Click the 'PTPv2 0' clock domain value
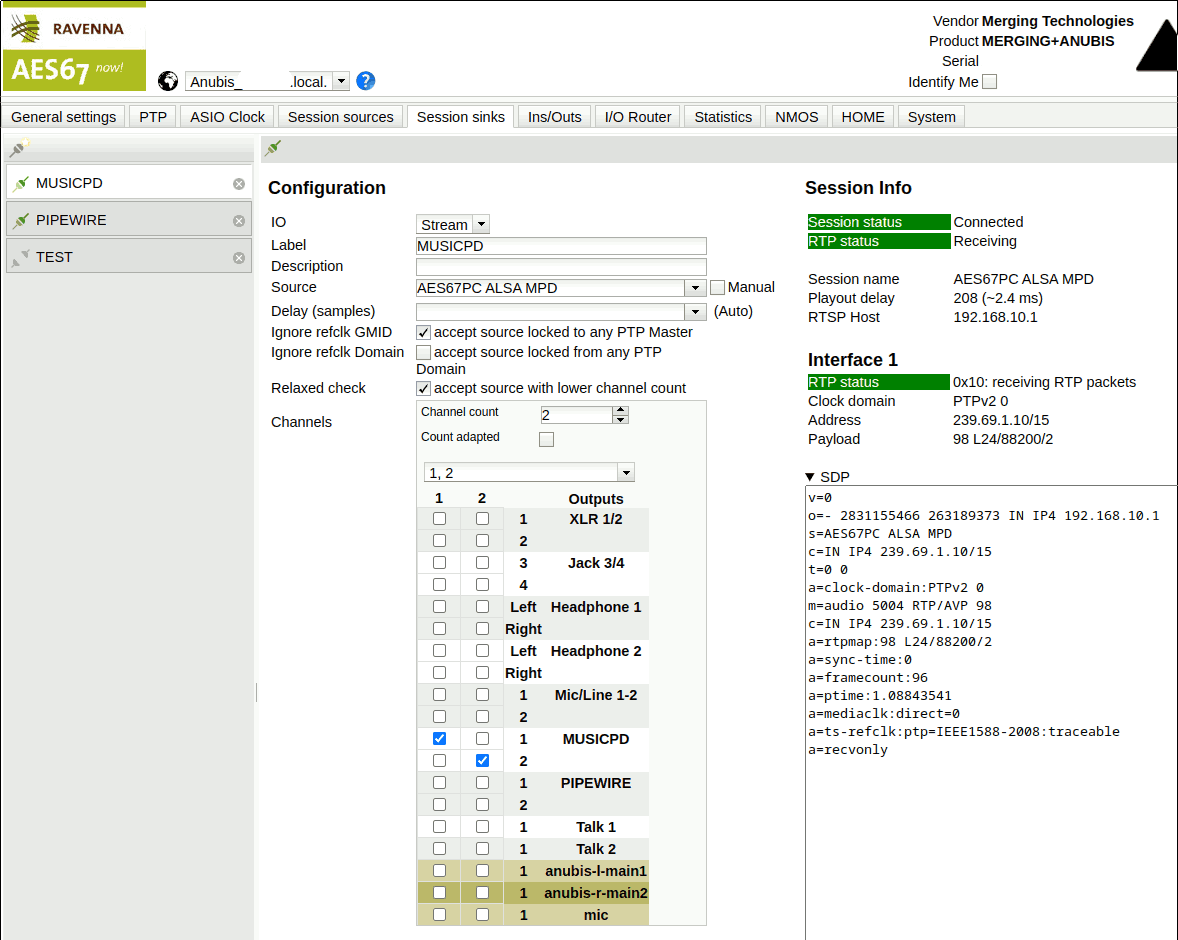The image size is (1178, 940). click(980, 401)
